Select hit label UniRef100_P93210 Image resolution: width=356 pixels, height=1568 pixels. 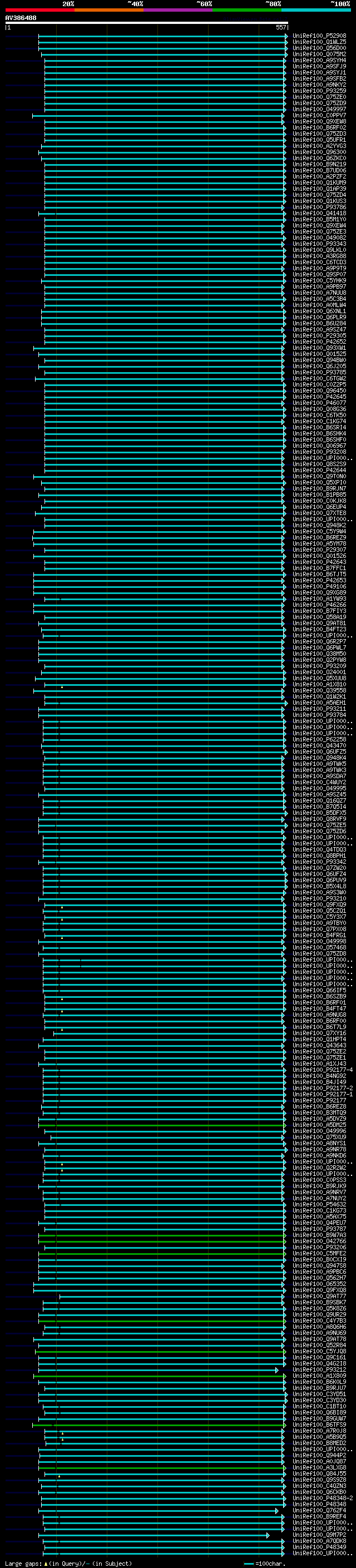coord(319,898)
